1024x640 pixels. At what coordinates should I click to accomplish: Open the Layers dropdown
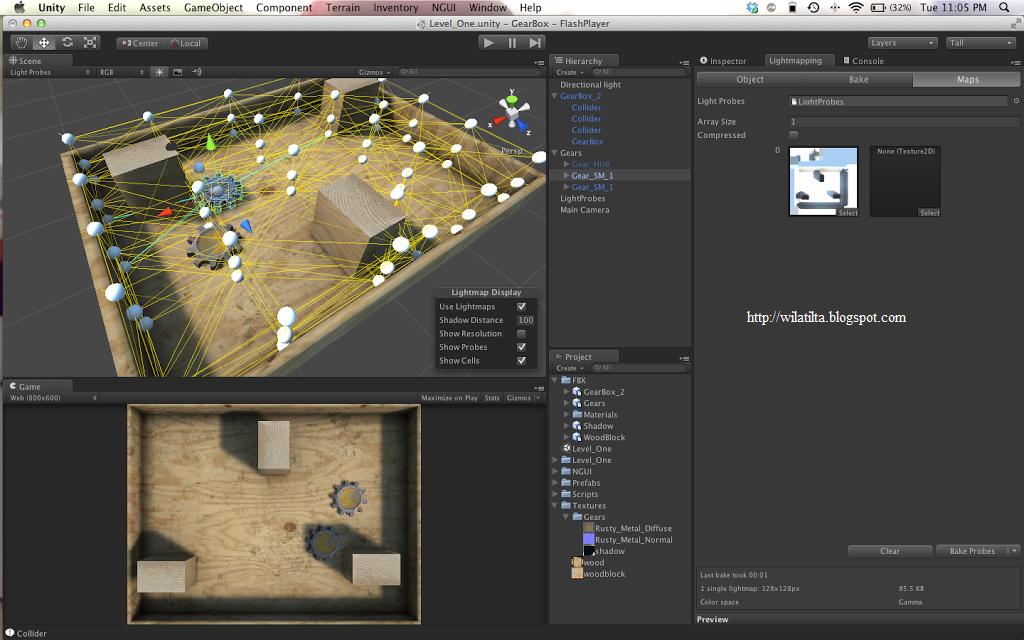[902, 42]
